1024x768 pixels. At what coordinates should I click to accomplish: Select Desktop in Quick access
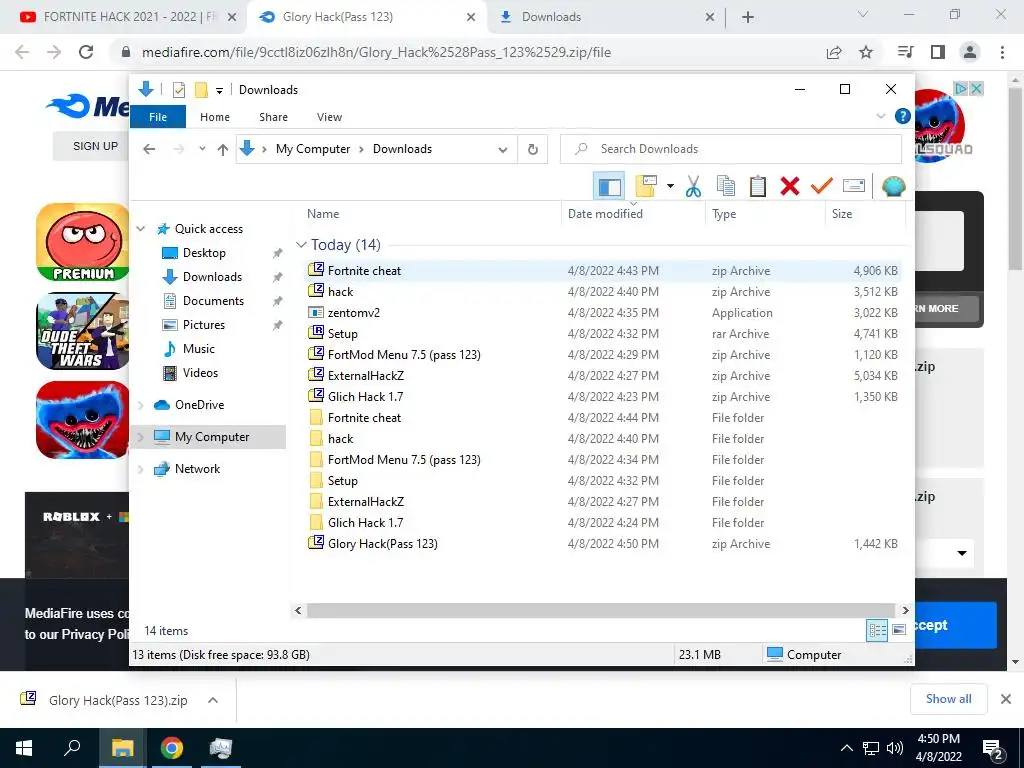click(x=204, y=253)
